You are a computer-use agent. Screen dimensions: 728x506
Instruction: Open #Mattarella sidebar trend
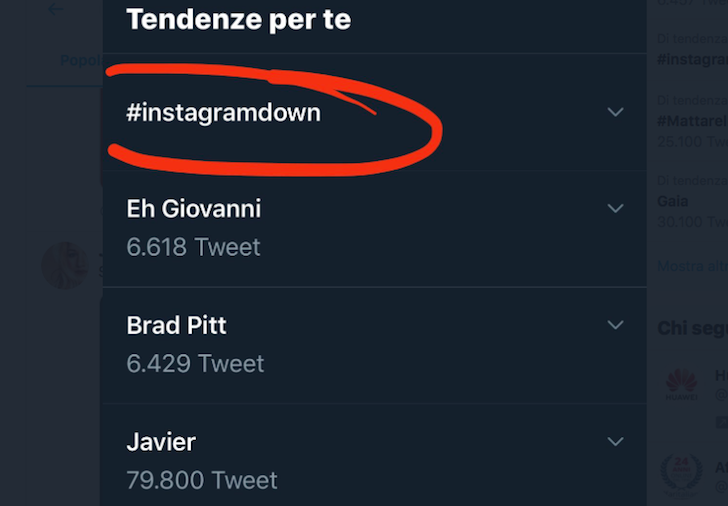coord(692,121)
